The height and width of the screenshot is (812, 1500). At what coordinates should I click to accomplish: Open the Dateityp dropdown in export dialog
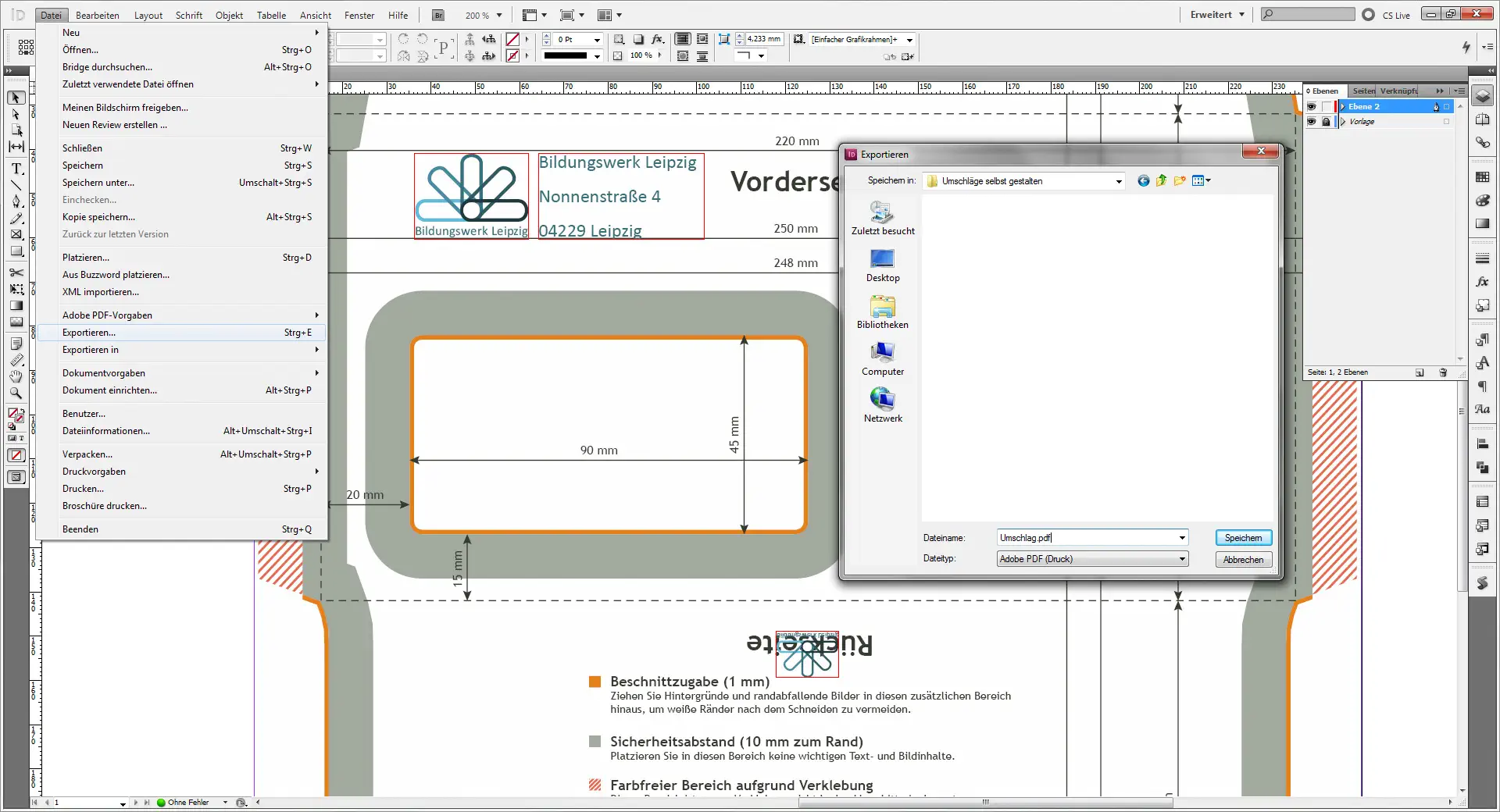[x=1182, y=559]
